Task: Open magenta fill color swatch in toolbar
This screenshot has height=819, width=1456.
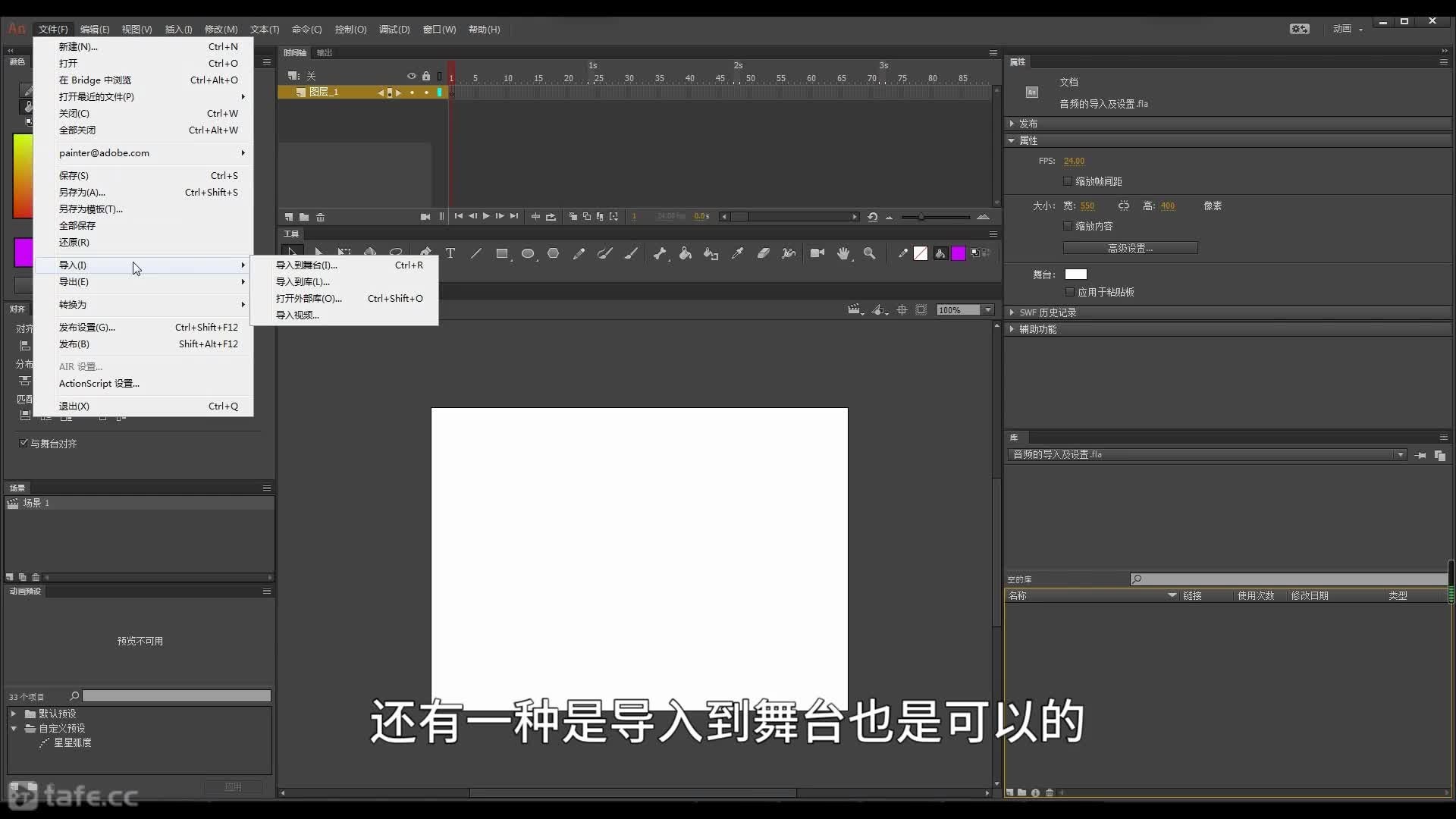Action: pos(959,253)
